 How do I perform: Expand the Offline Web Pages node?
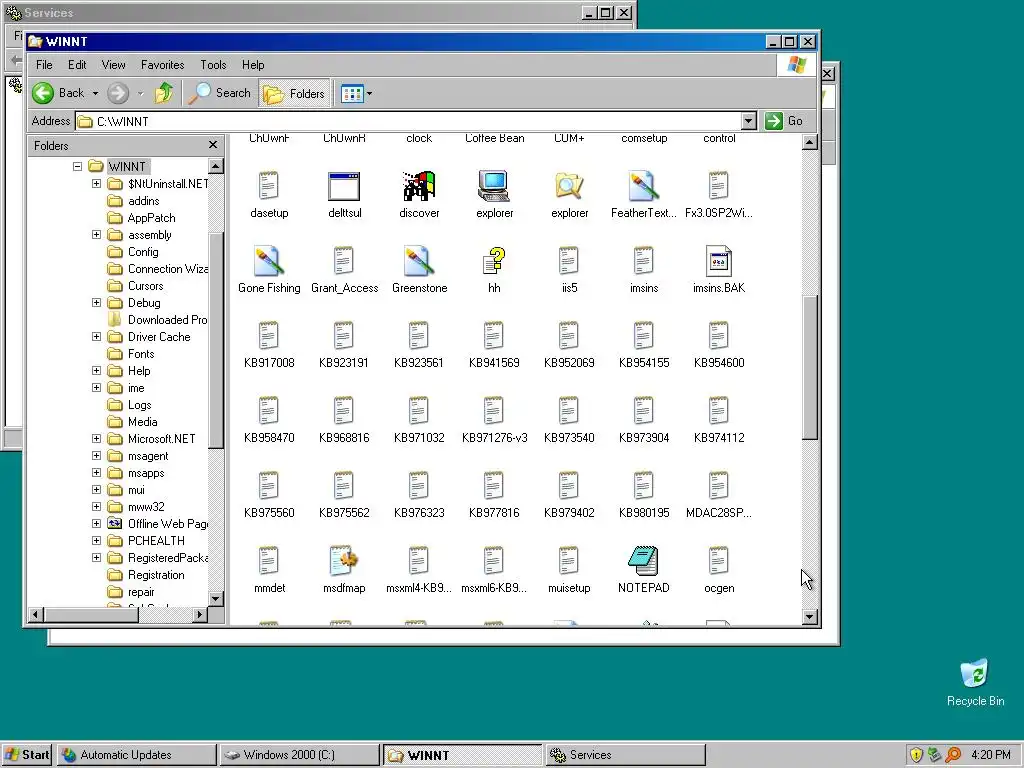[x=97, y=523]
